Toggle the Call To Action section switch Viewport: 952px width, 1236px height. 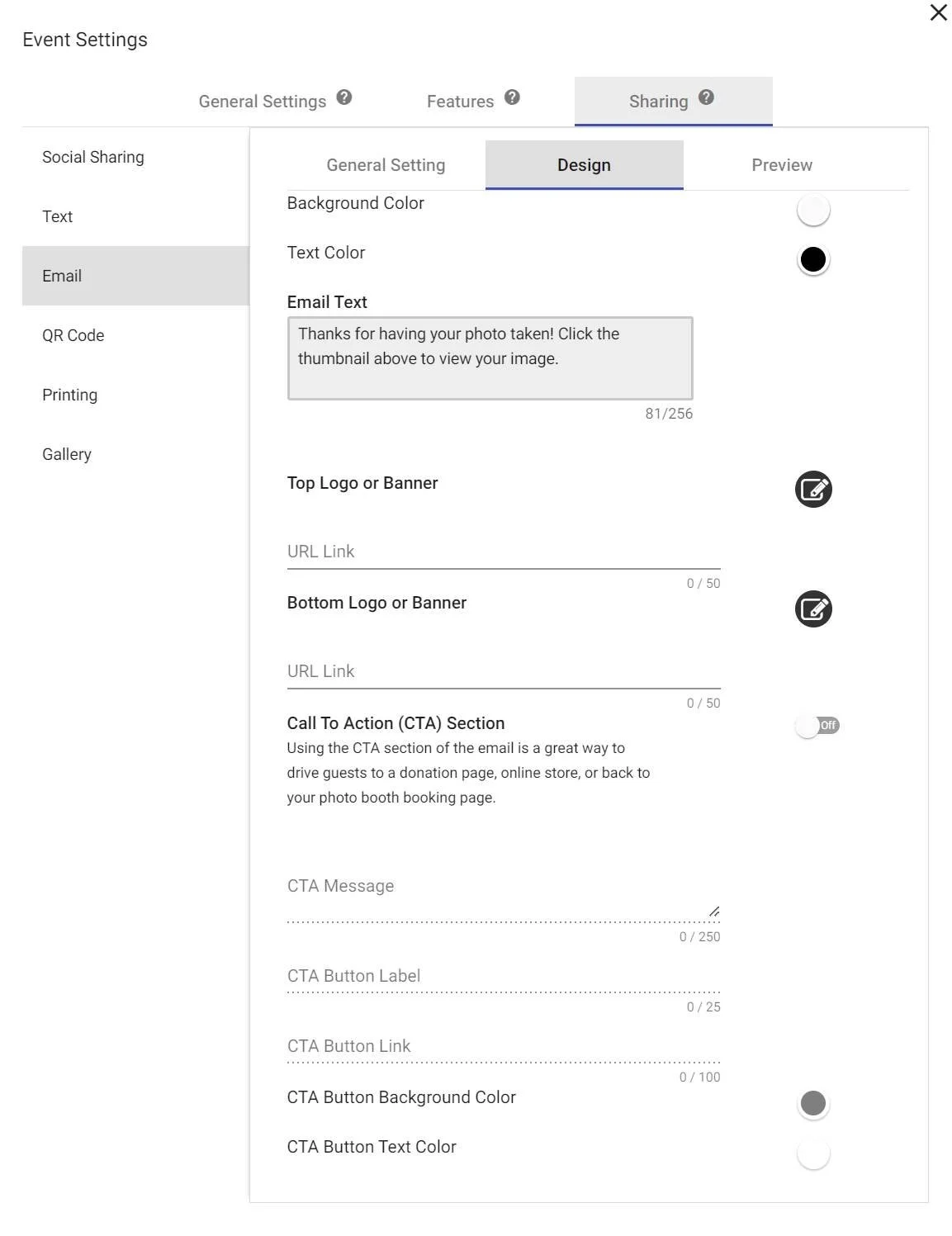(x=817, y=726)
